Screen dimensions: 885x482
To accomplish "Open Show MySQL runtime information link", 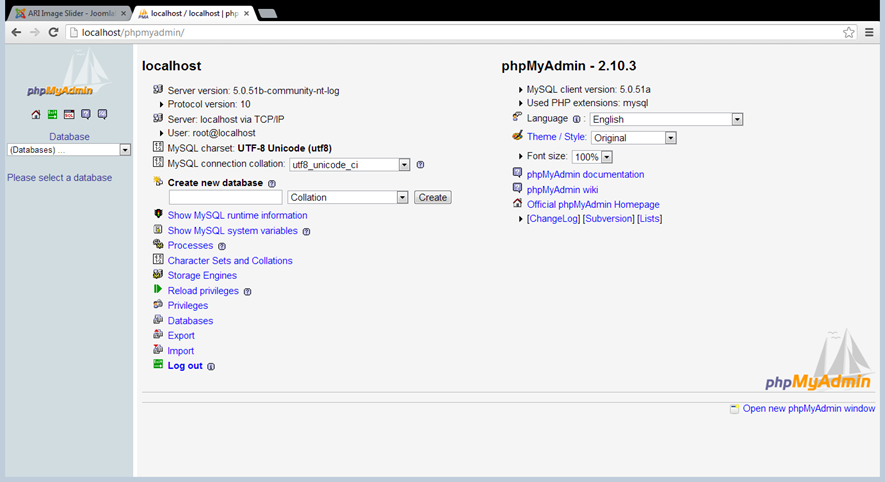I will pyautogui.click(x=238, y=215).
